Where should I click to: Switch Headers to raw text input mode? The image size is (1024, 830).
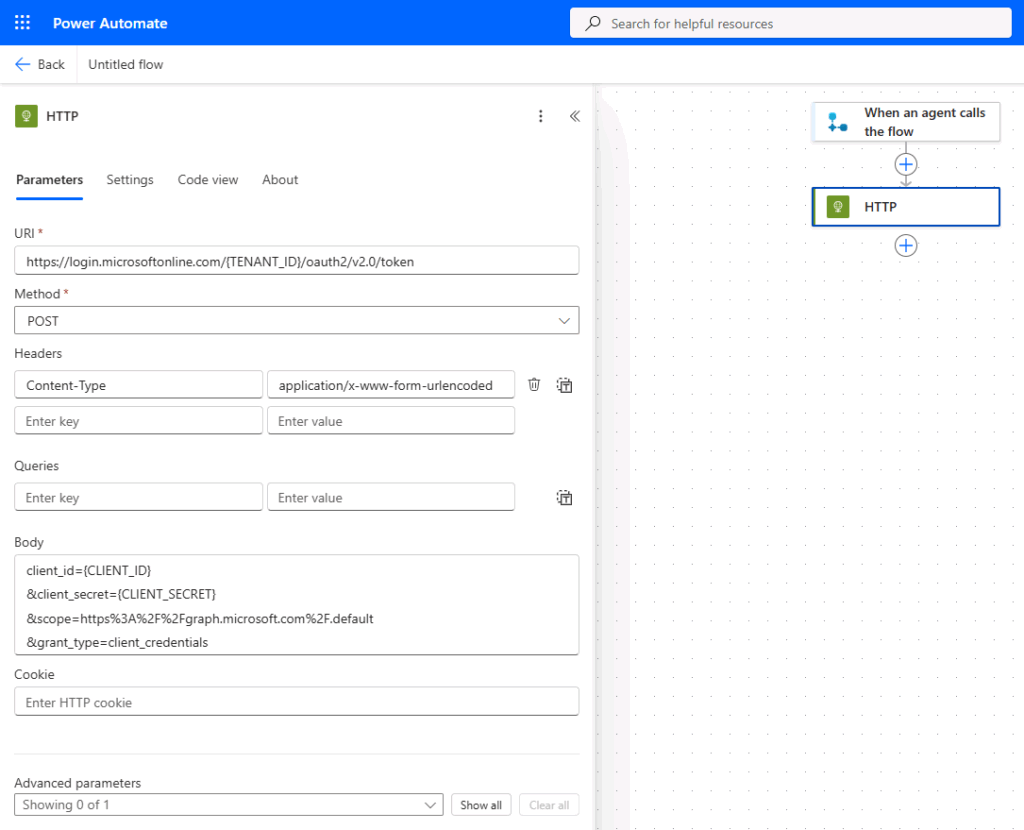(564, 384)
